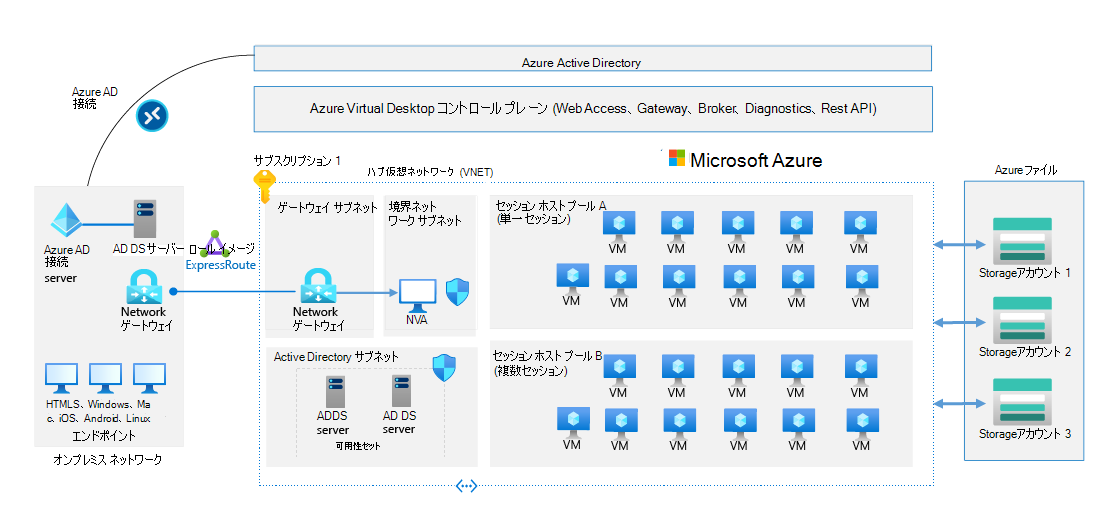Click the Microsoft four-square logo
The height and width of the screenshot is (524, 1112).
(677, 158)
